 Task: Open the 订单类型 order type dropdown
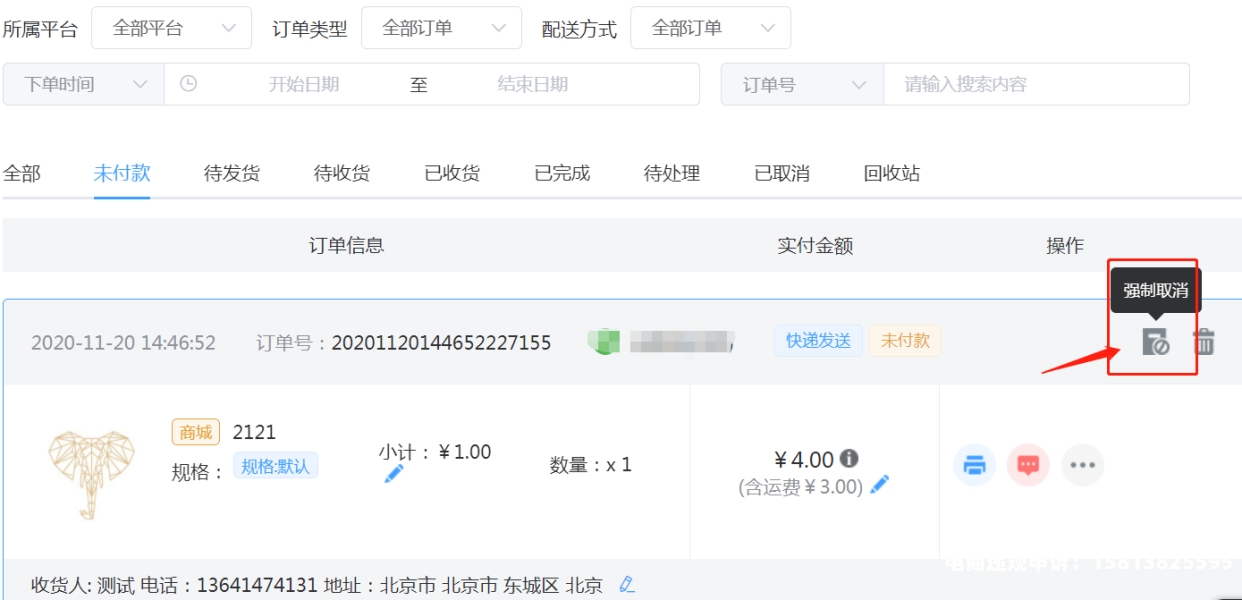(x=441, y=28)
